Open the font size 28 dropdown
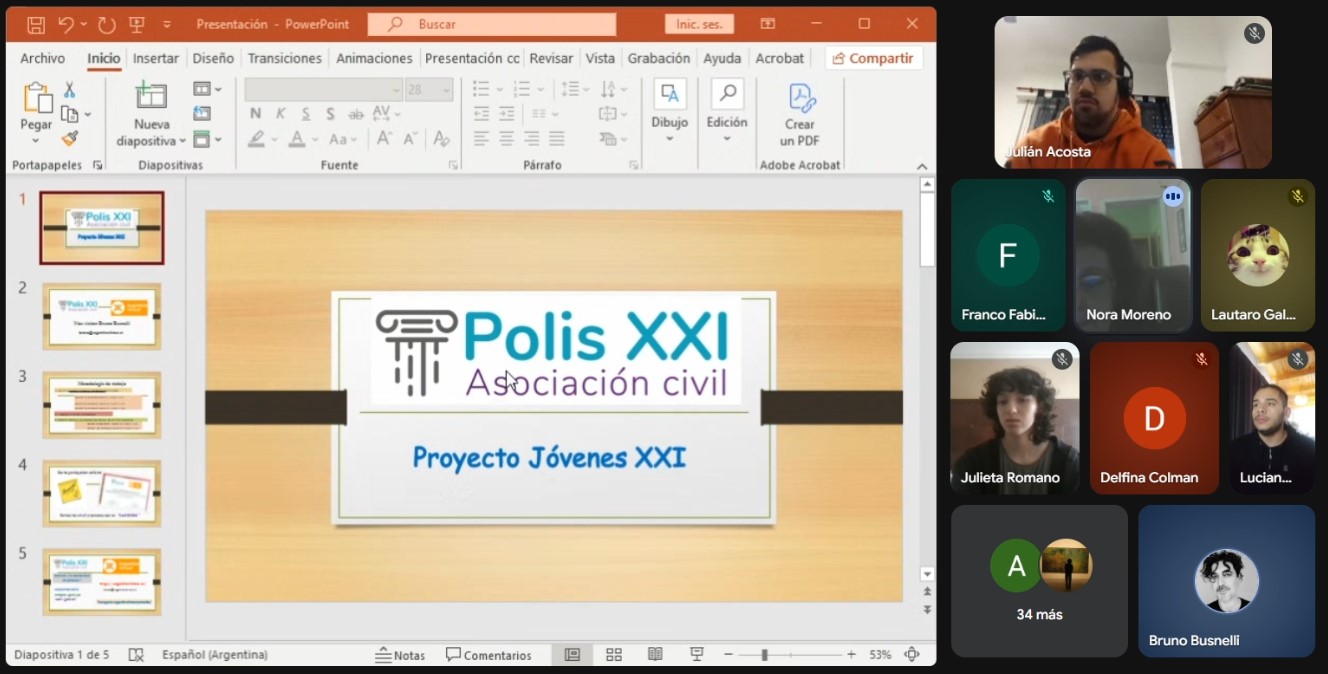The width and height of the screenshot is (1328, 674). (x=446, y=89)
